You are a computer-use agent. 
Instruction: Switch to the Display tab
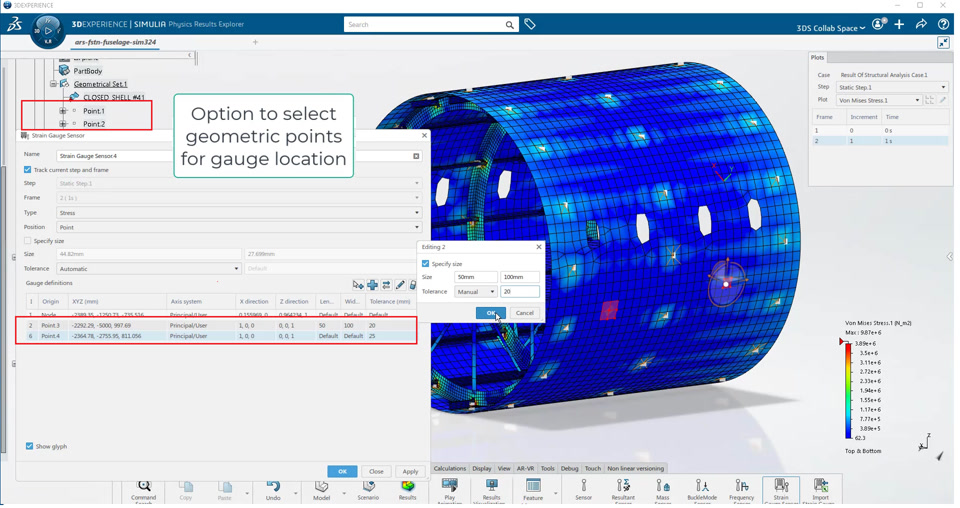481,469
